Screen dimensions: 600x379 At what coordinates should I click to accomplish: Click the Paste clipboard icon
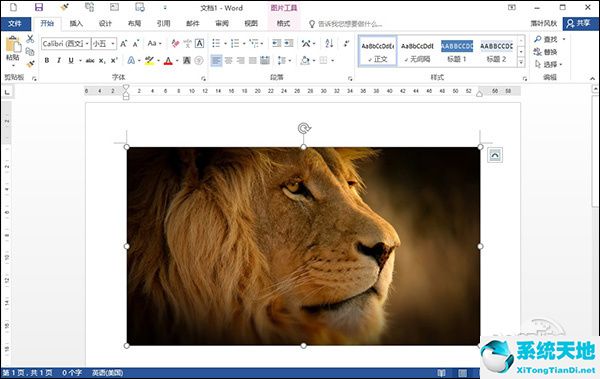click(x=13, y=45)
